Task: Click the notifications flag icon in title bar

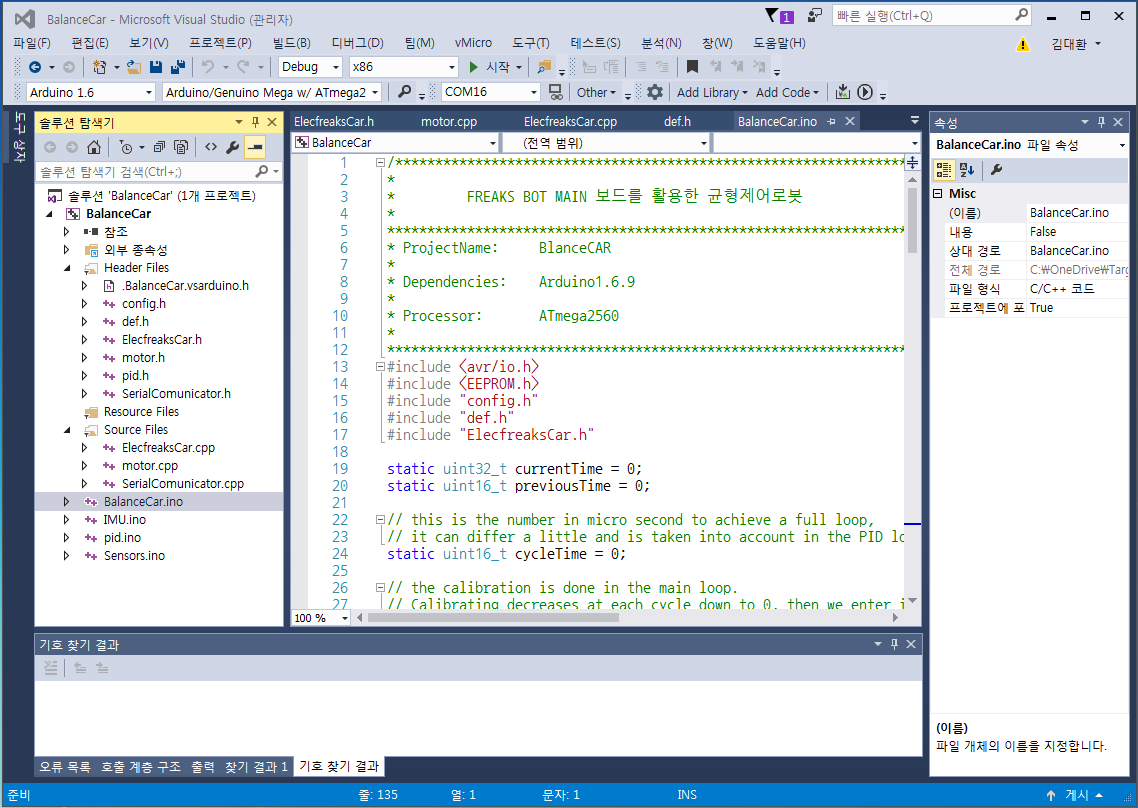Action: tap(779, 15)
